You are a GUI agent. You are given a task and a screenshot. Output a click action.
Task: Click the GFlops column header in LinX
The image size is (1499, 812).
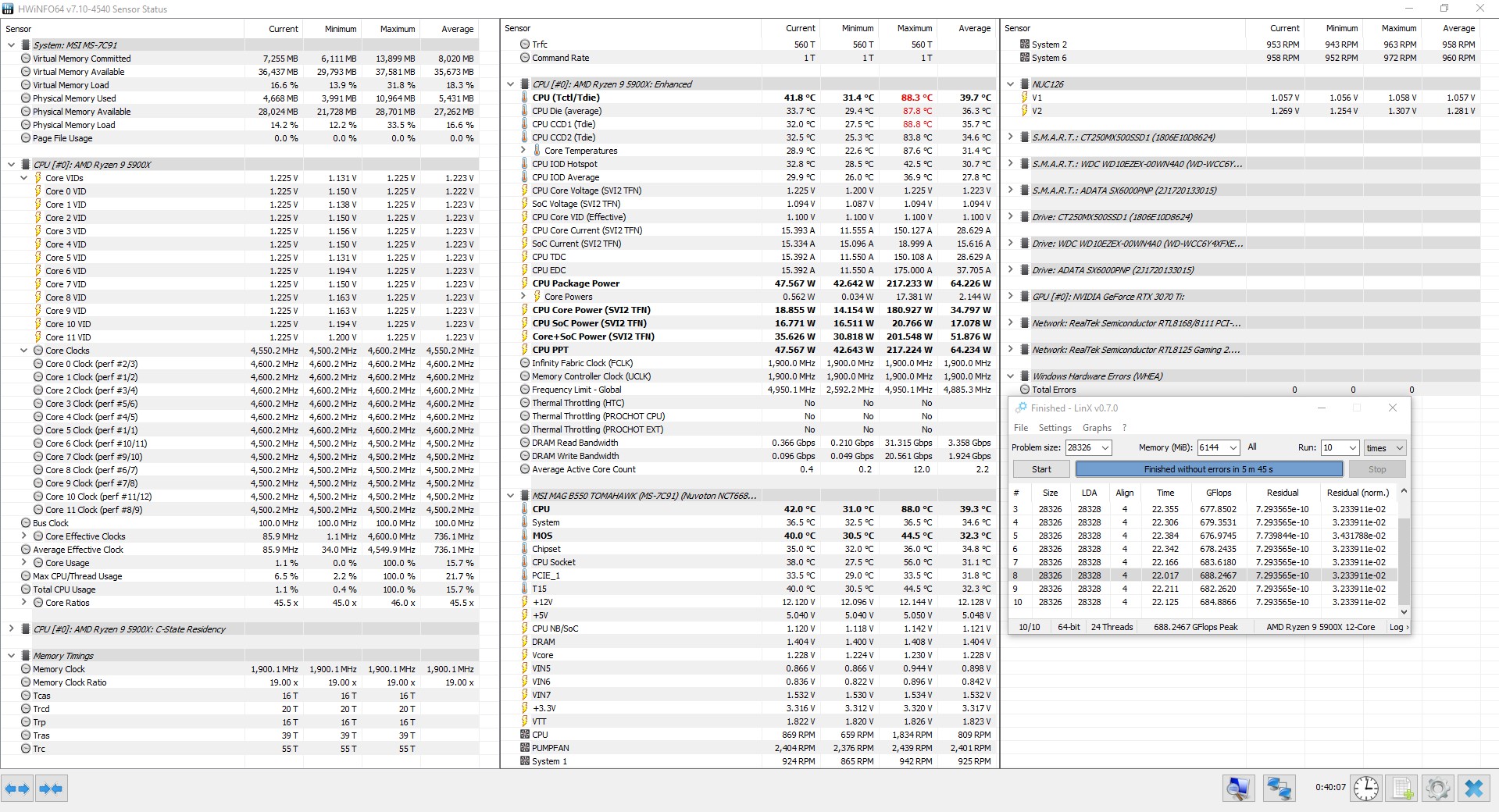(x=1219, y=493)
